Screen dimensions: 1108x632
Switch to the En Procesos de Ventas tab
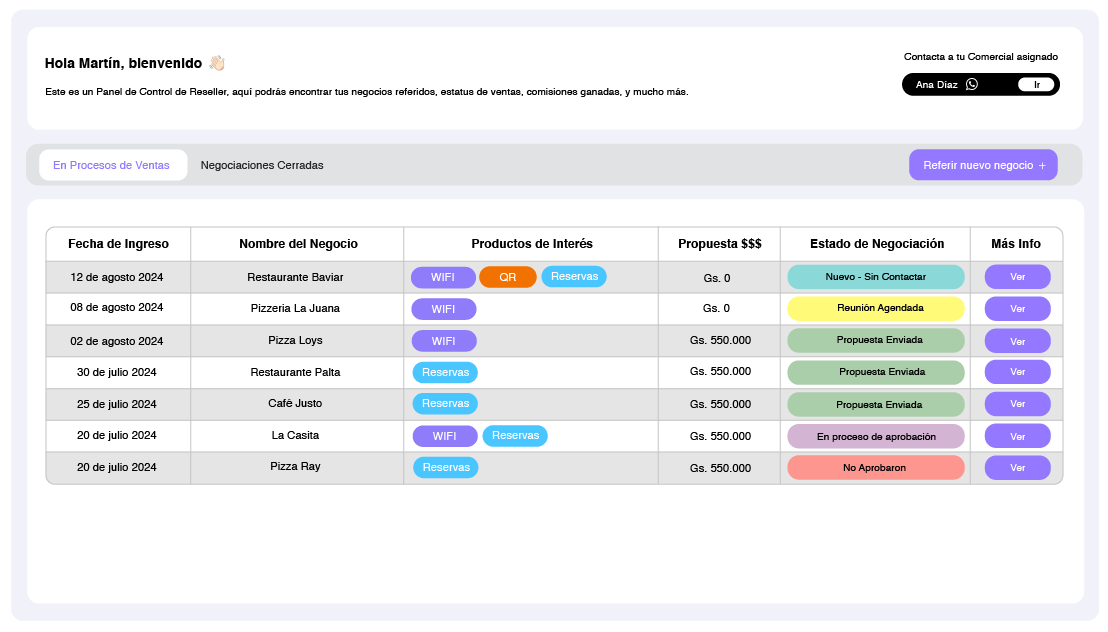click(x=113, y=165)
